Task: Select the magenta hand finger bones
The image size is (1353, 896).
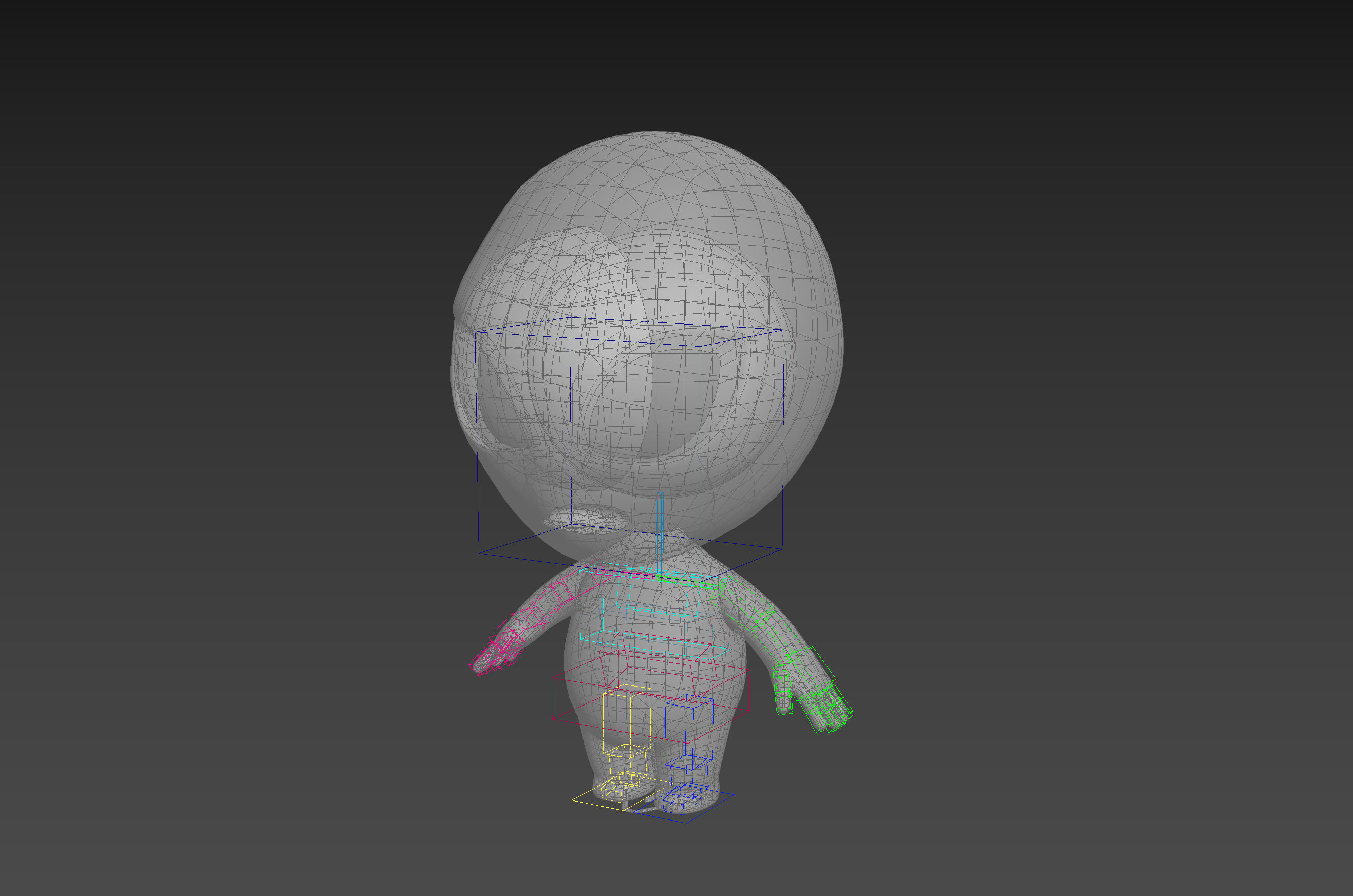Action: [495, 655]
